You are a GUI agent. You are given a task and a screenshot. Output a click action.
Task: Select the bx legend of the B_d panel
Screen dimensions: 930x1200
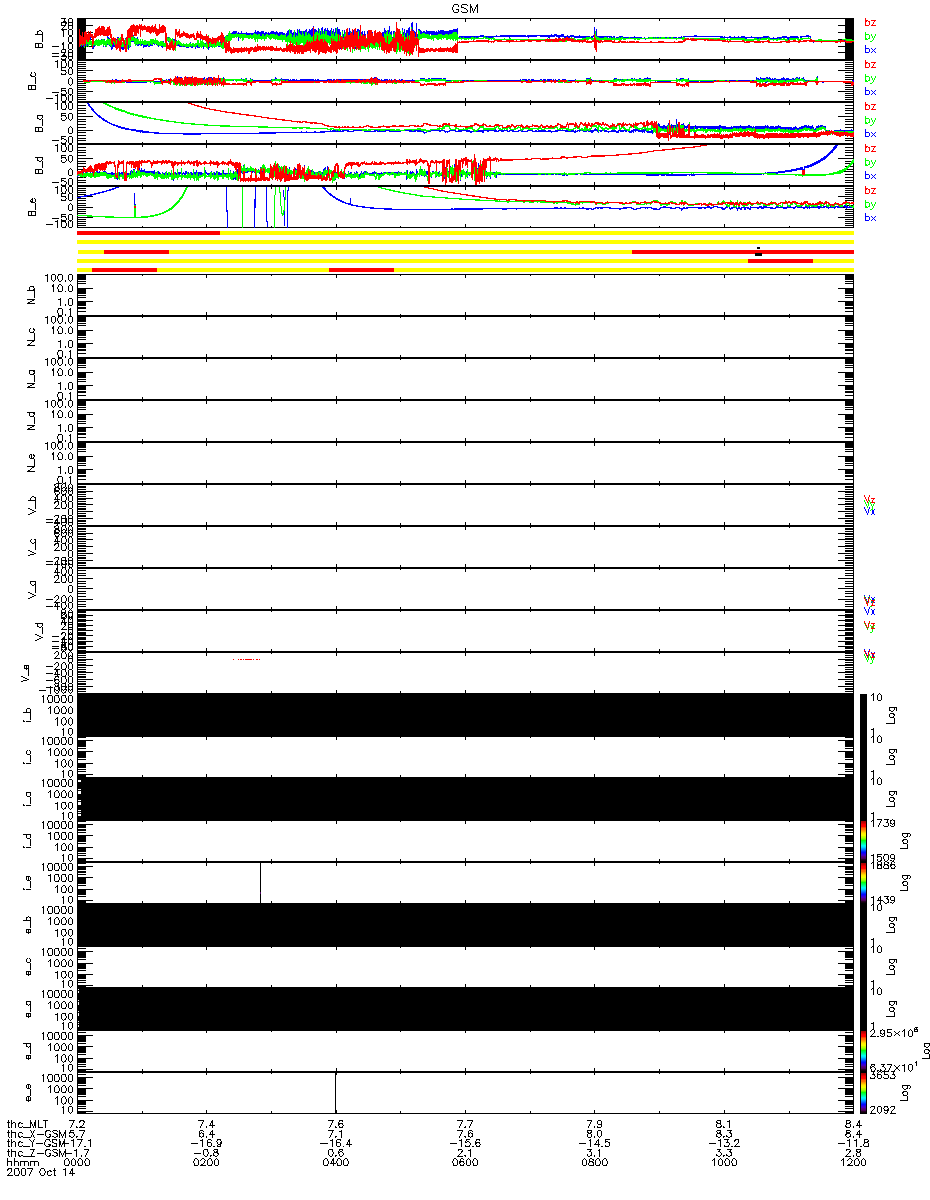[x=870, y=175]
